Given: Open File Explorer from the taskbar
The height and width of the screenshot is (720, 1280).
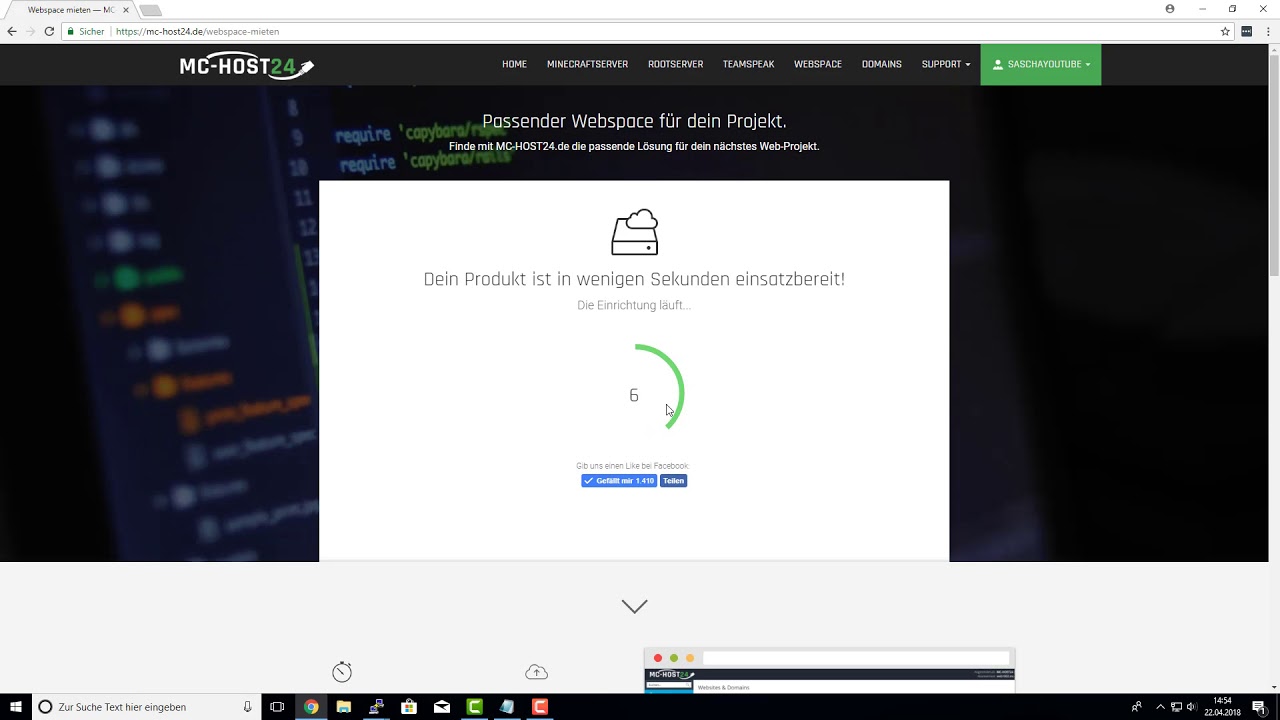Looking at the screenshot, I should (x=343, y=707).
